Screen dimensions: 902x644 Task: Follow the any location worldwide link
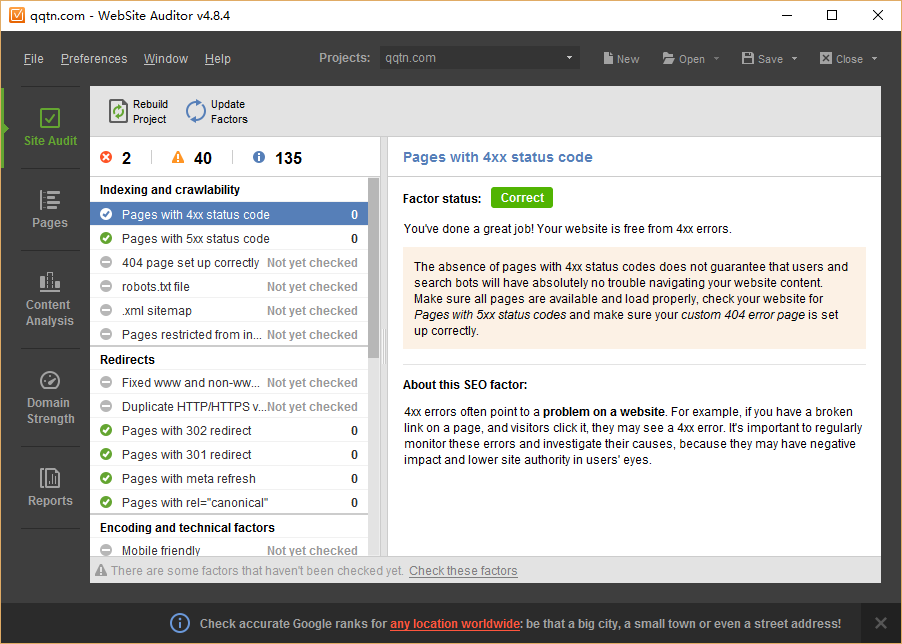[455, 623]
